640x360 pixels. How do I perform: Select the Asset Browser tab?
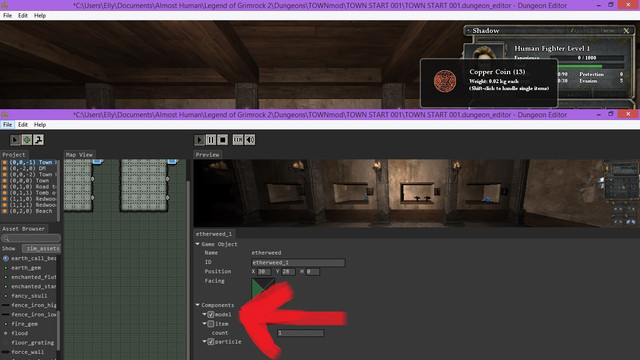[x=24, y=229]
